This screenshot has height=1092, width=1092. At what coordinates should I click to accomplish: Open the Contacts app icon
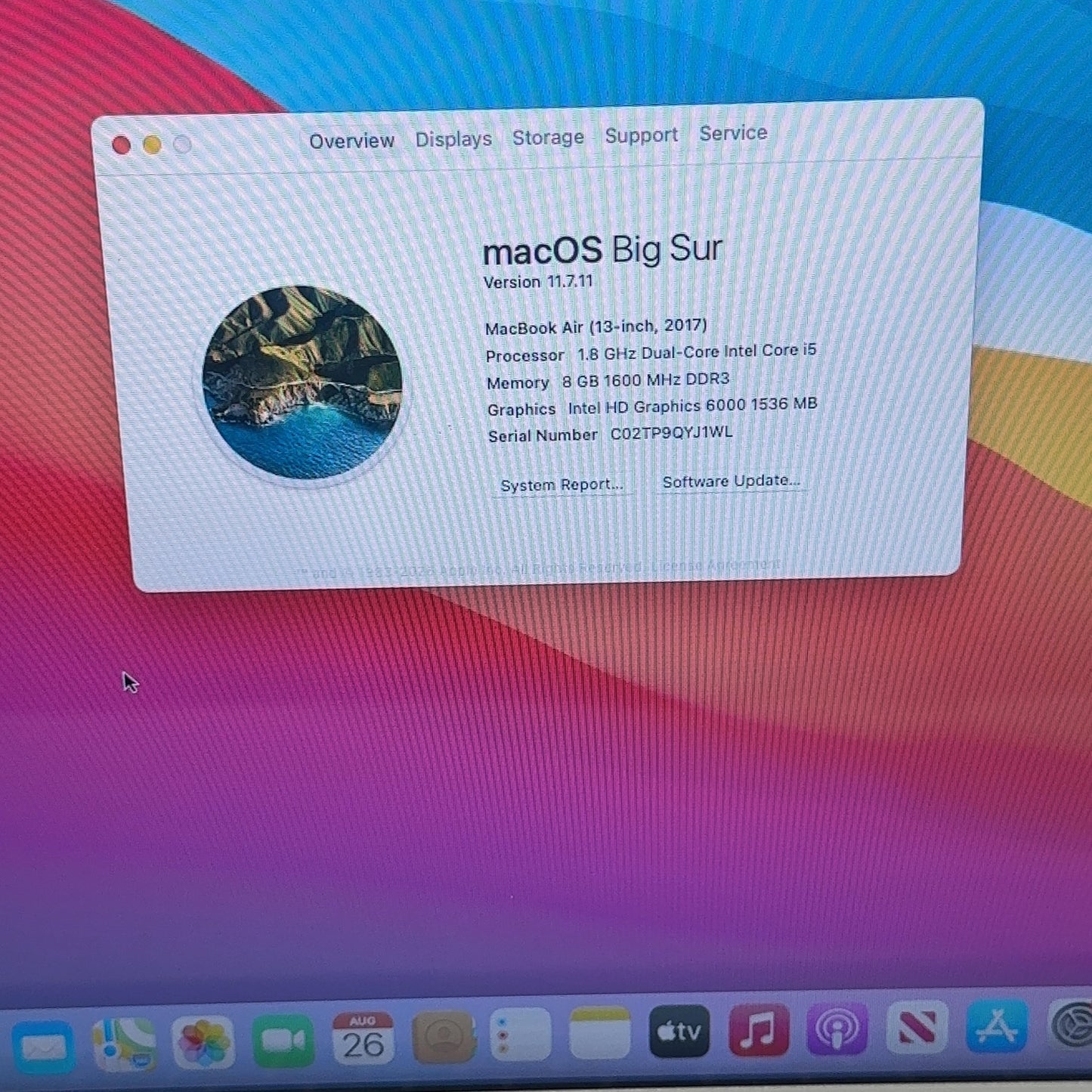[x=444, y=1036]
